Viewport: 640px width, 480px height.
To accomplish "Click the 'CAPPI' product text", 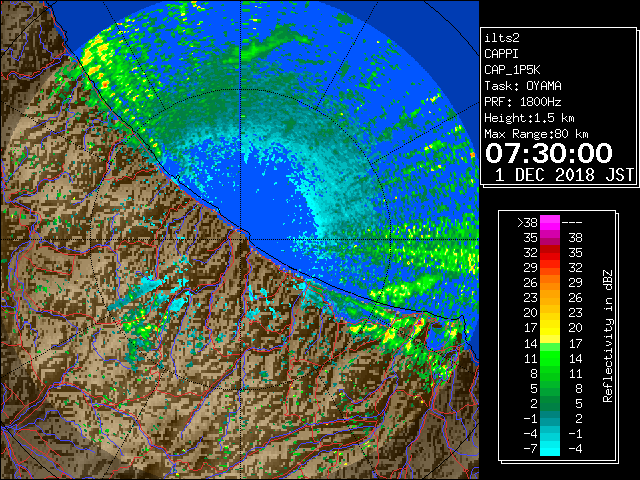I will point(501,54).
